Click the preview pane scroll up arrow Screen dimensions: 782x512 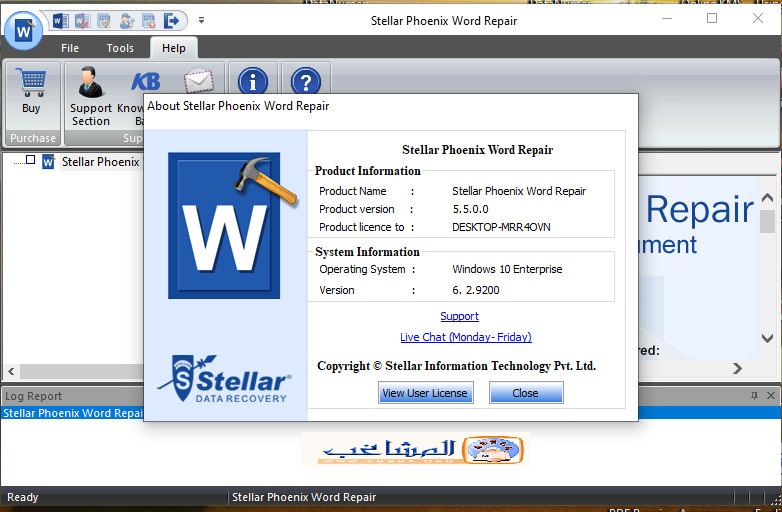pyautogui.click(x=768, y=197)
